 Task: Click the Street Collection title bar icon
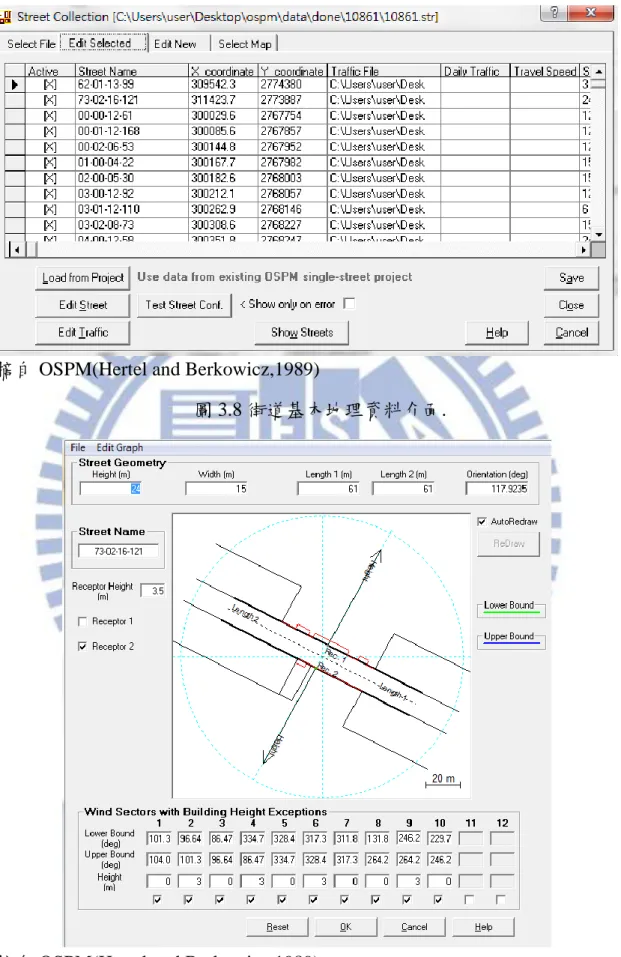(x=5, y=16)
